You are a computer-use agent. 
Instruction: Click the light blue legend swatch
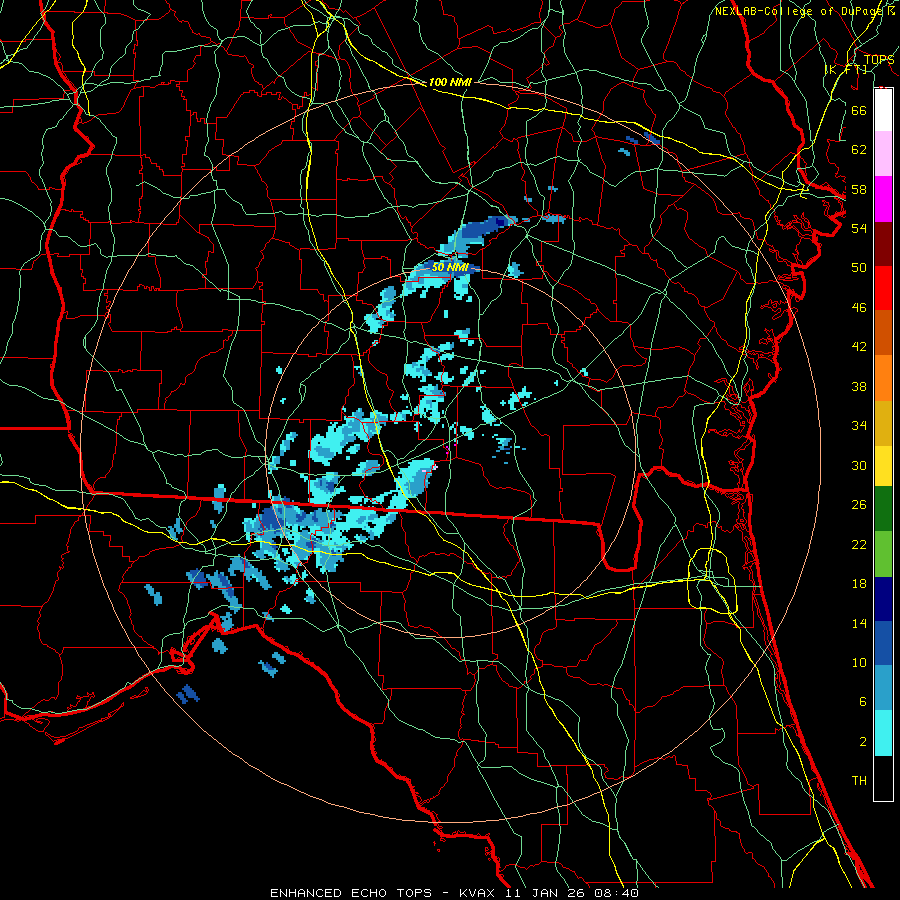pos(883,688)
